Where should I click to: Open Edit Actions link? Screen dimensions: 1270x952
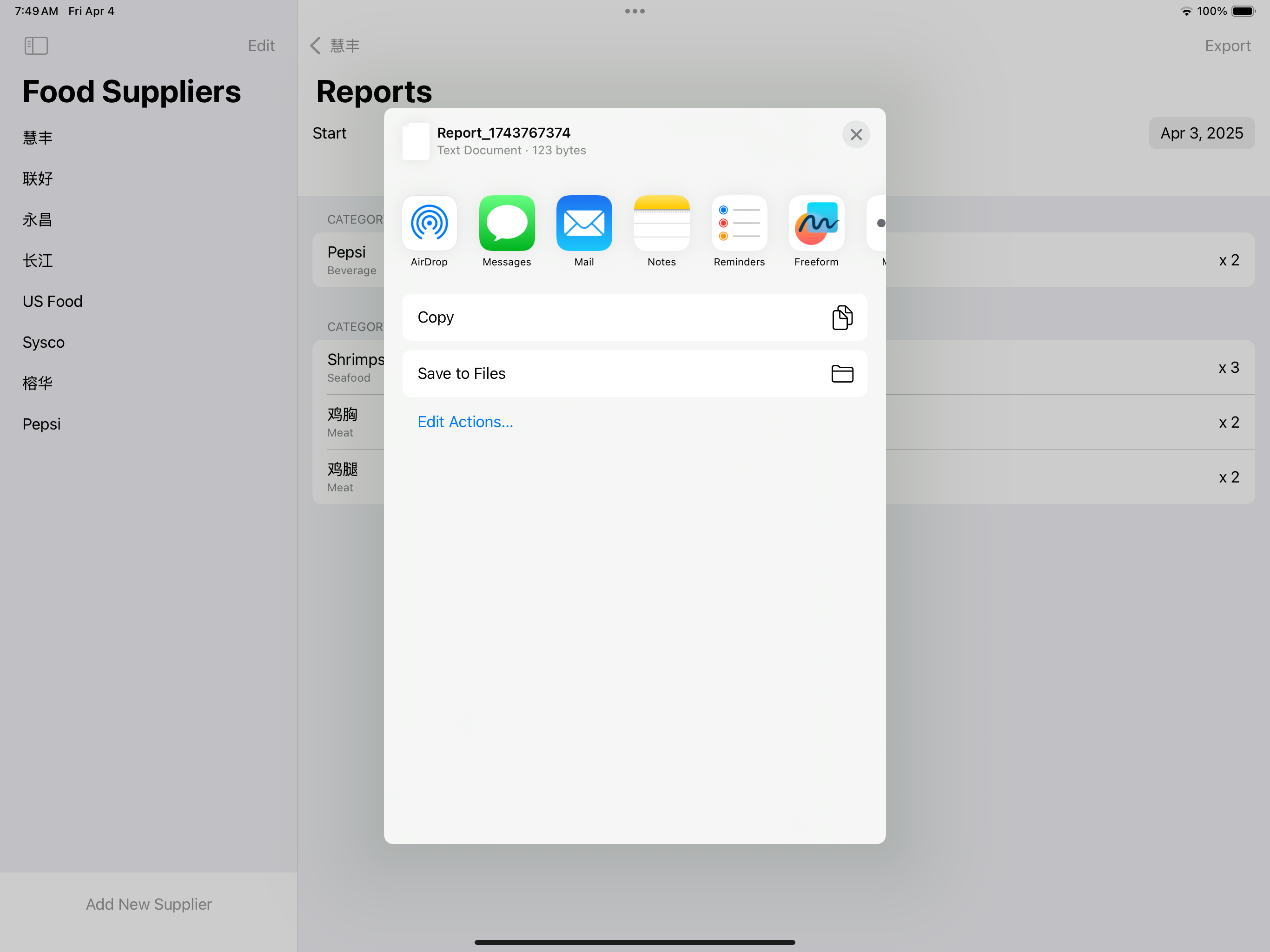(x=465, y=422)
